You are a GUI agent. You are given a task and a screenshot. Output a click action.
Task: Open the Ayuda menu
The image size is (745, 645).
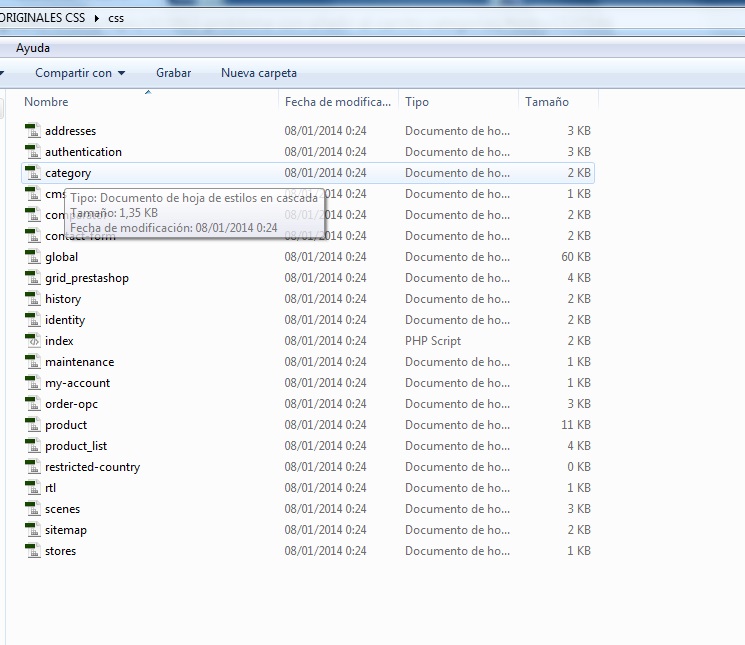33,48
